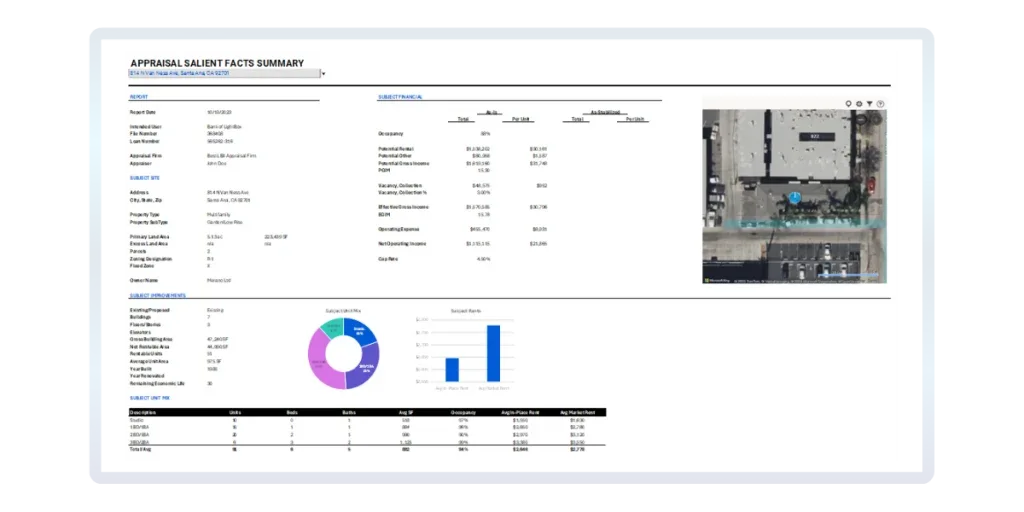Click the Owner Name label
The width and height of the screenshot is (1024, 512).
pos(144,281)
